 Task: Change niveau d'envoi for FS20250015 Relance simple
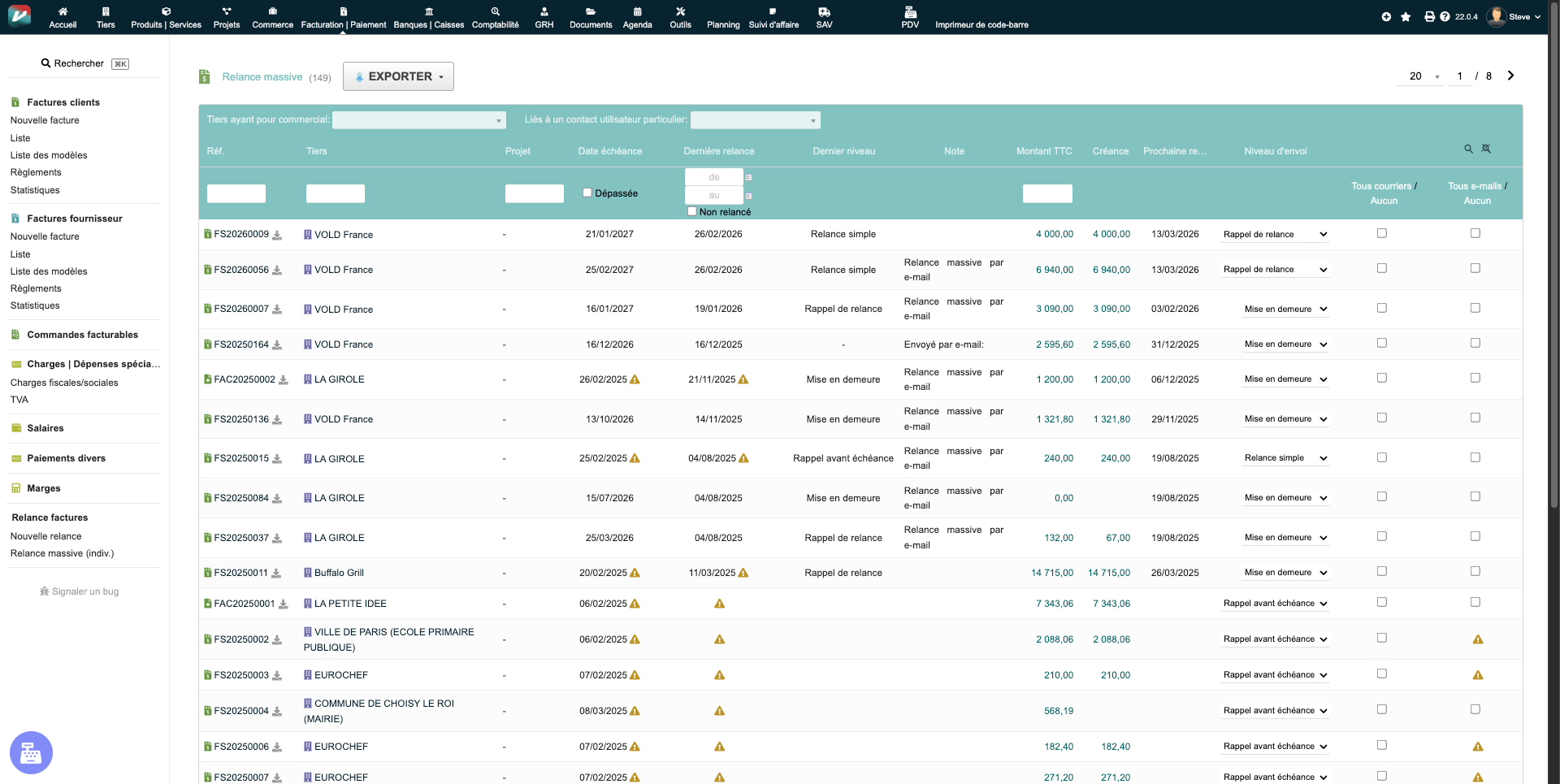click(1285, 458)
